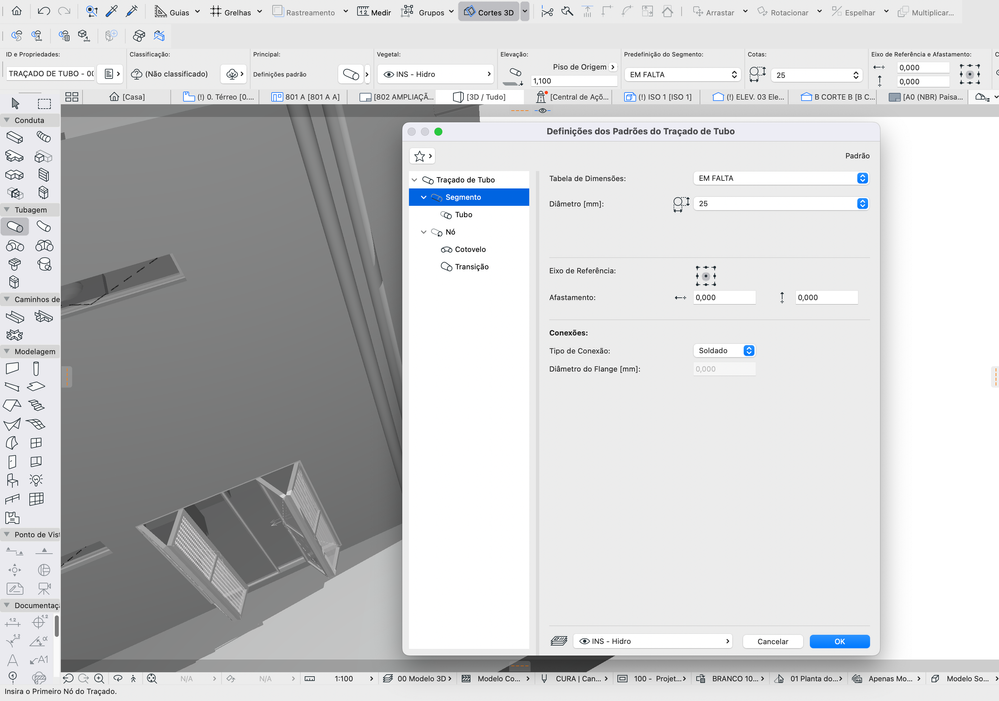The height and width of the screenshot is (701, 999).
Task: Click the Eixo de Referência anchor icon in dialog
Action: pos(706,276)
